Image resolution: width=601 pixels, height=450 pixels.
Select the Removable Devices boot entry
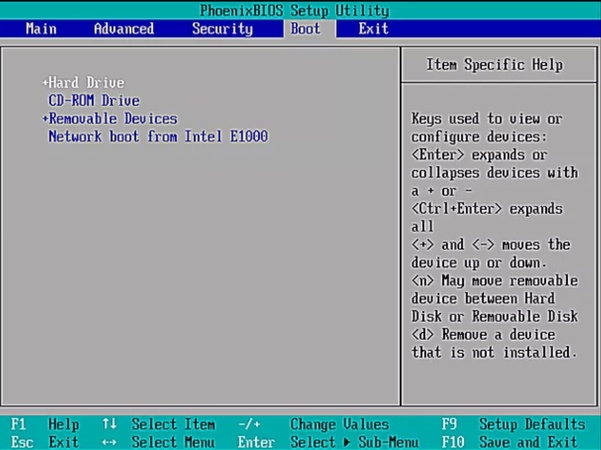[113, 118]
